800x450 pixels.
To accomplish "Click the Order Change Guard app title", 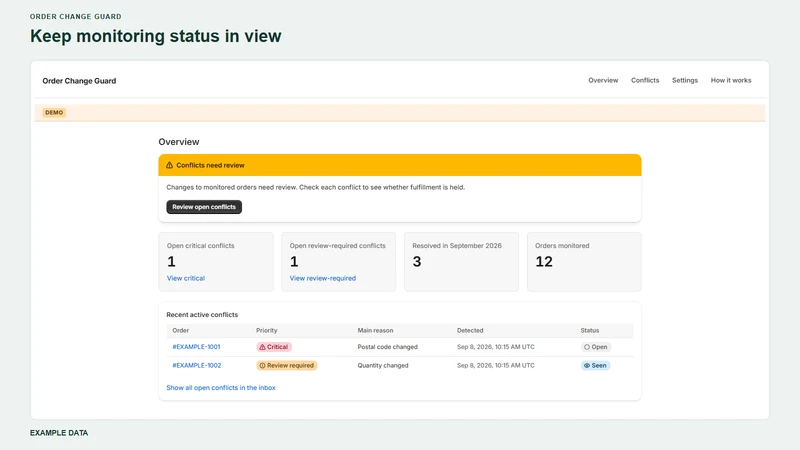I will coord(79,81).
